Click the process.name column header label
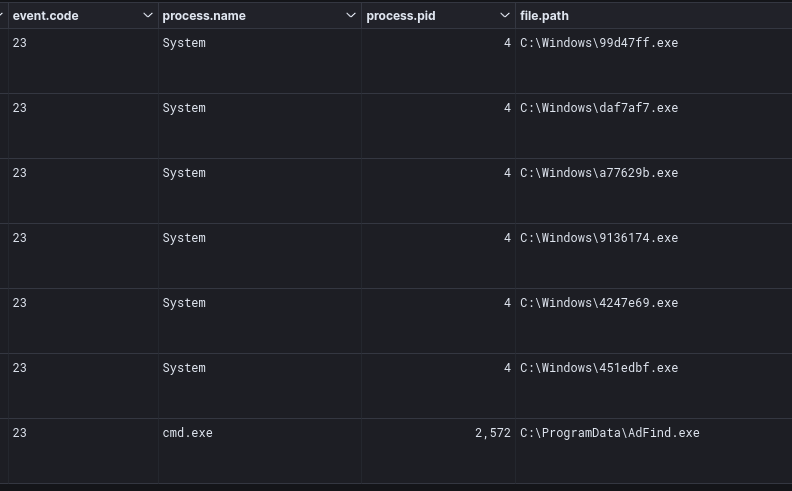The image size is (792, 491). [204, 16]
